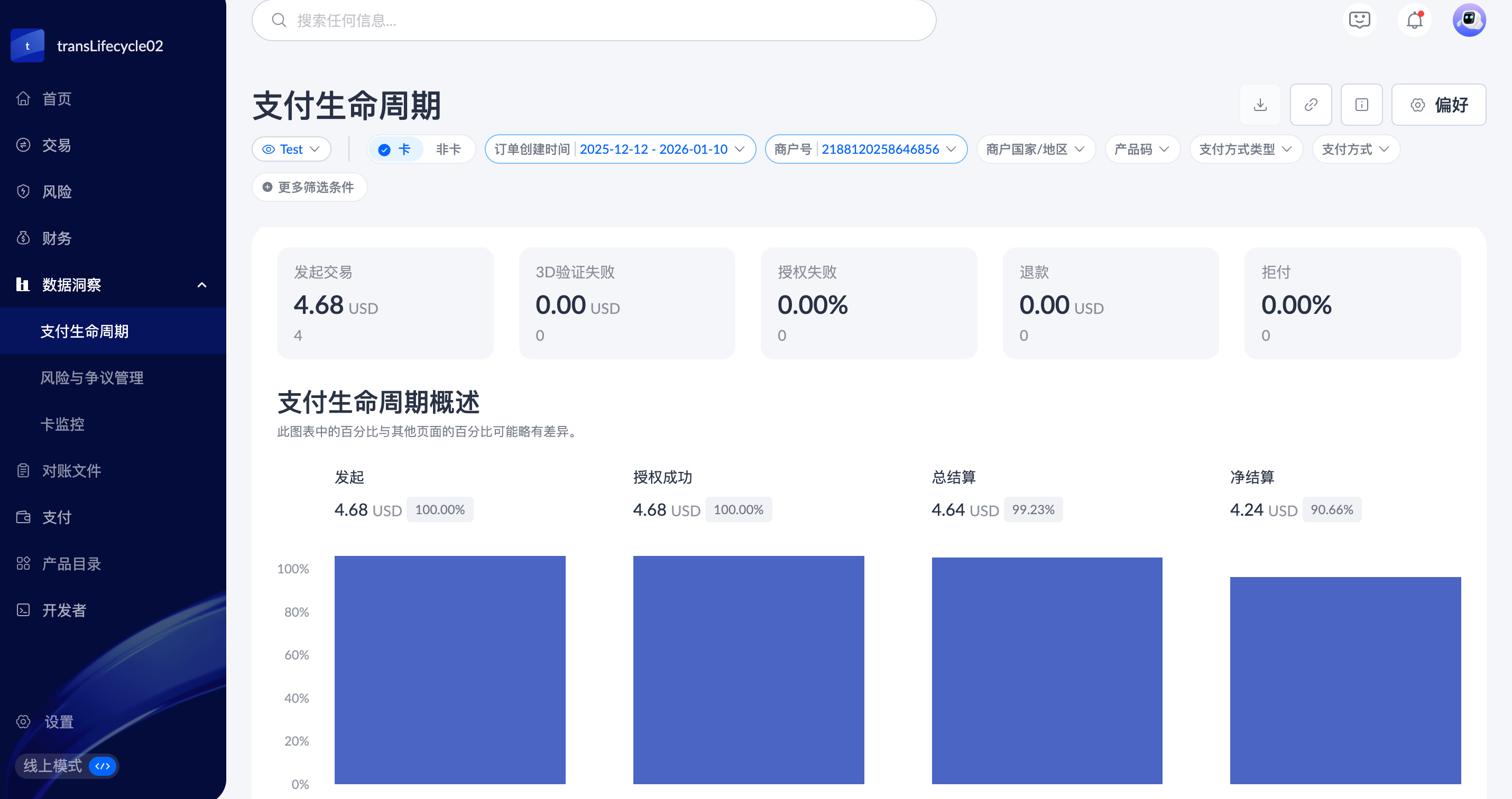Open the 卡监控 sidebar item
1512x799 pixels.
(x=62, y=424)
